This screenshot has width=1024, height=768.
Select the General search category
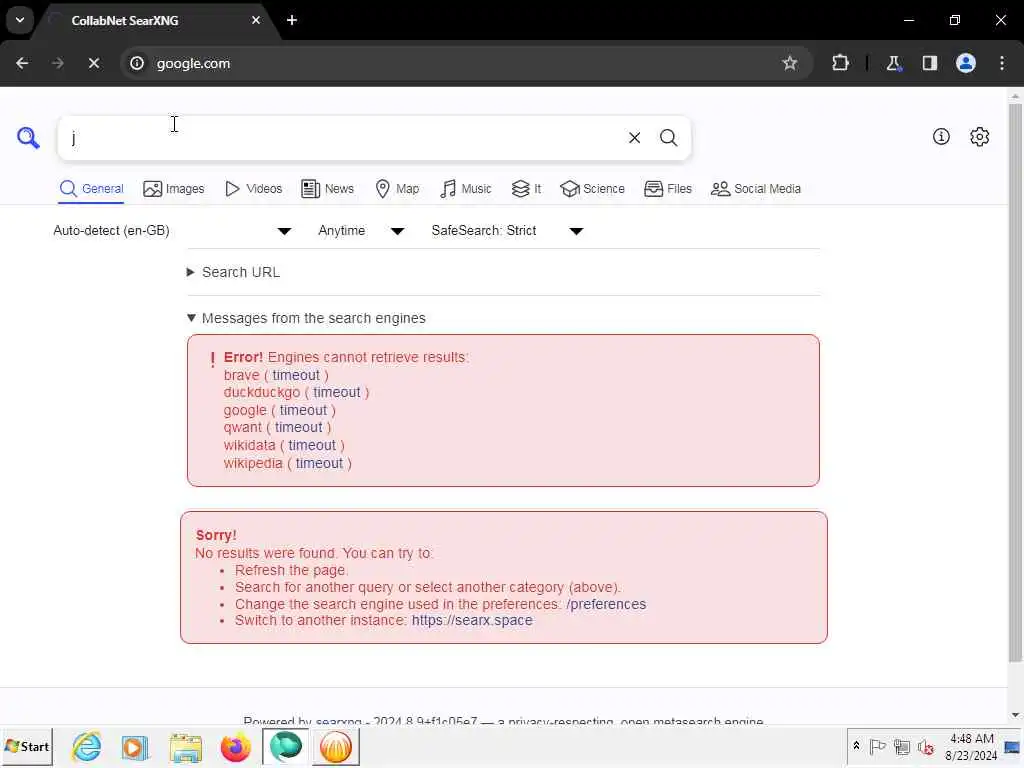91,189
